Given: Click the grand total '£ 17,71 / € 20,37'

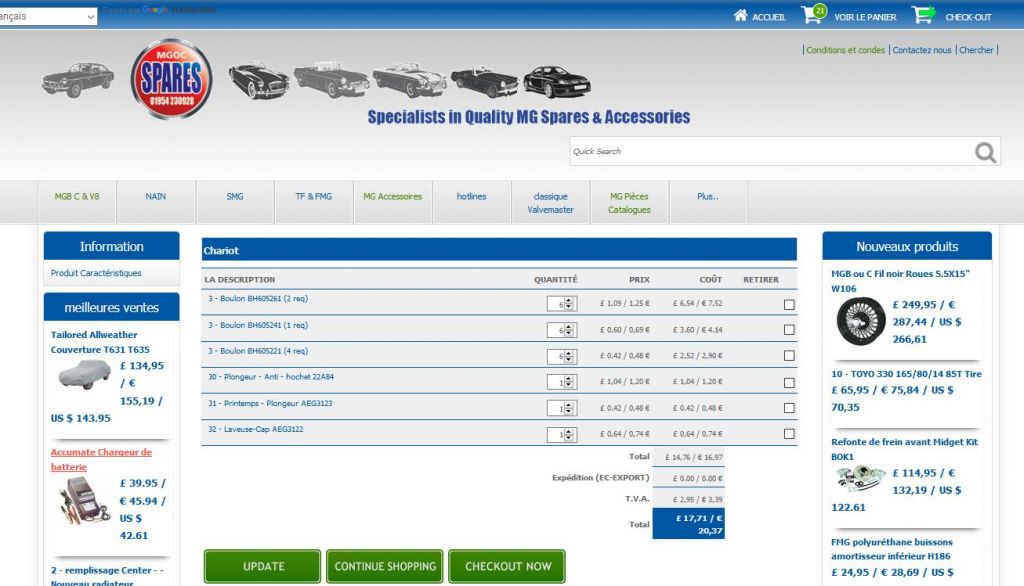Looking at the screenshot, I should coord(689,524).
